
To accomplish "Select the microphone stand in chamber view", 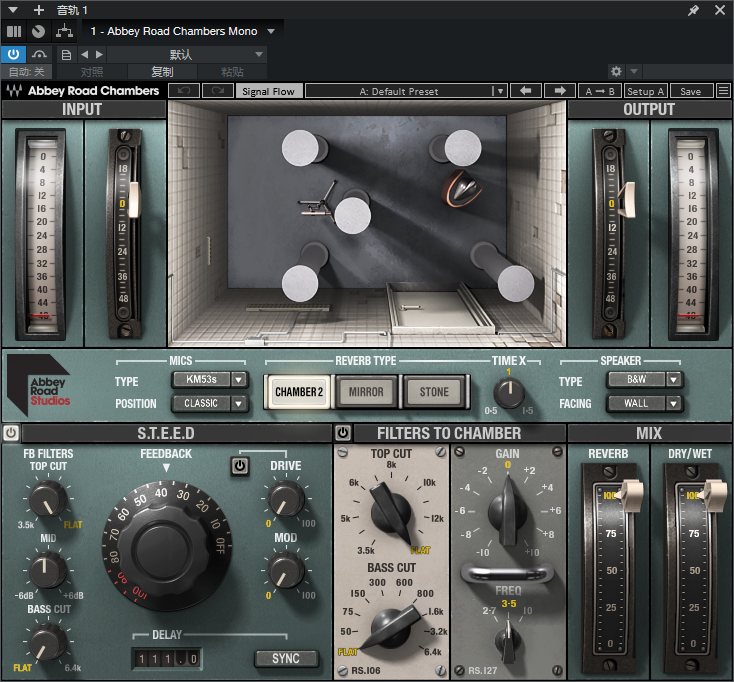I will pos(319,201).
